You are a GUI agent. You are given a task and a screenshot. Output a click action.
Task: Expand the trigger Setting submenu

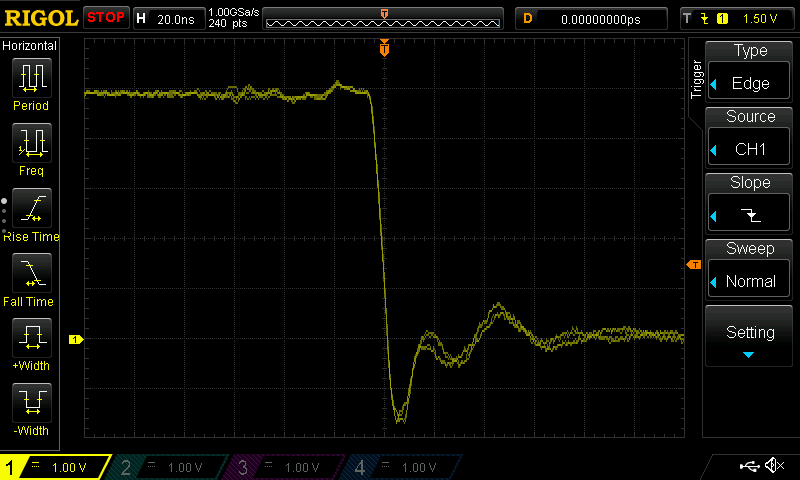click(750, 338)
